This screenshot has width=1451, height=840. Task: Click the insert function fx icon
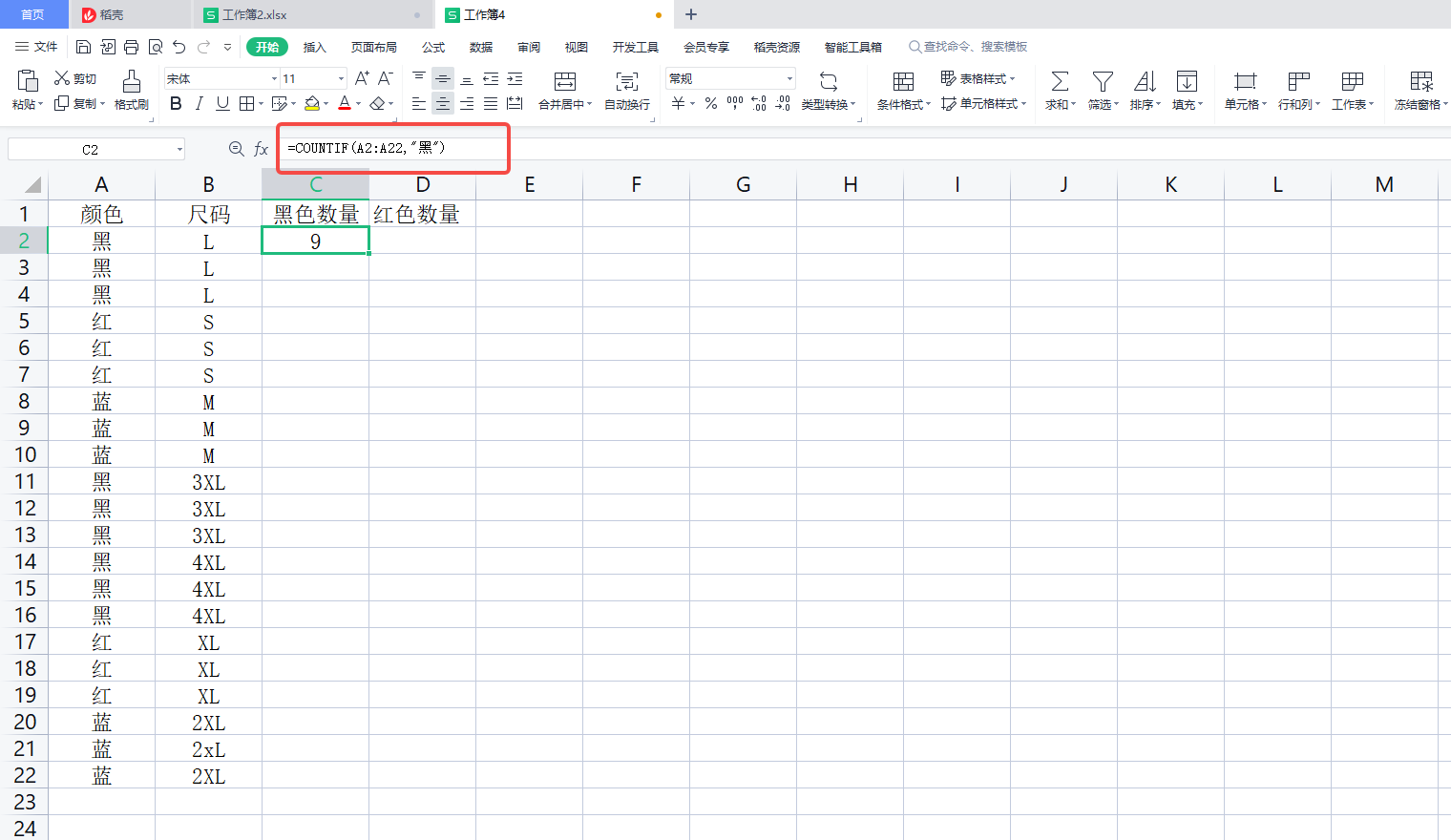tap(261, 149)
